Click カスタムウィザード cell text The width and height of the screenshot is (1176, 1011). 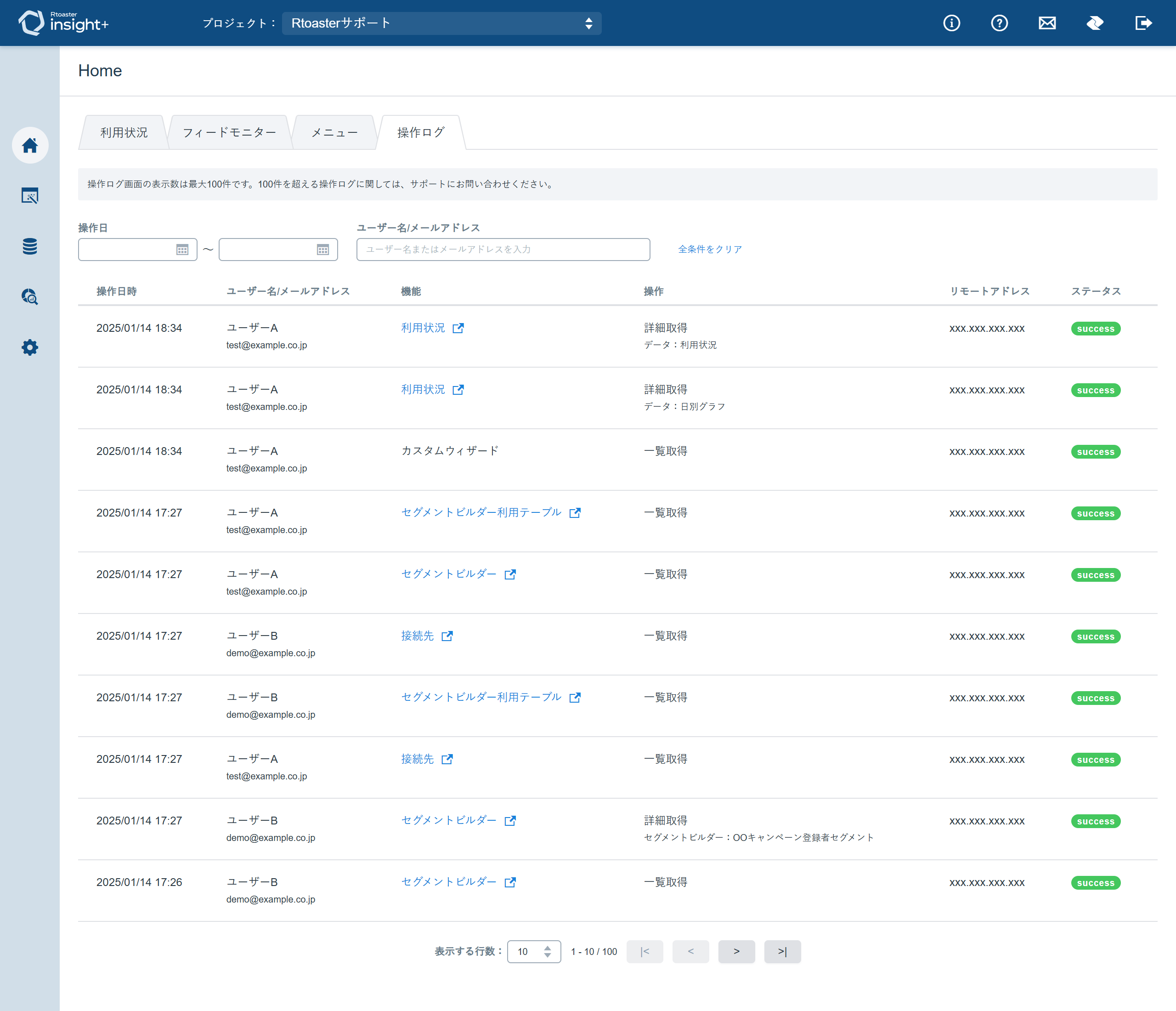pos(450,451)
